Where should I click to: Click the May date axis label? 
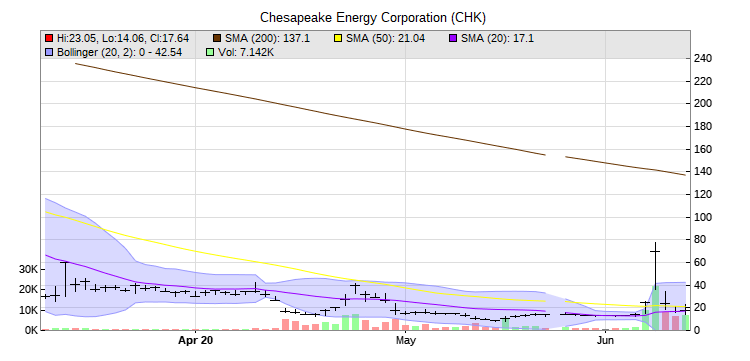tap(405, 341)
